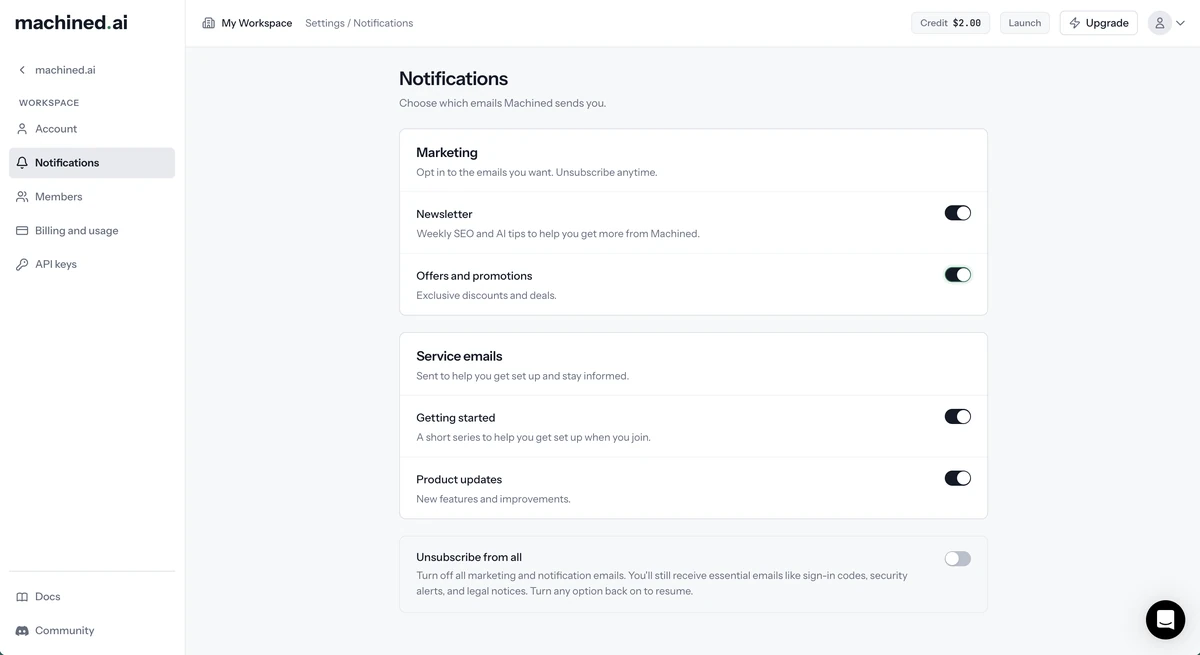Image resolution: width=1200 pixels, height=655 pixels.
Task: Click 'New features and improvements.' text
Action: [x=493, y=499]
